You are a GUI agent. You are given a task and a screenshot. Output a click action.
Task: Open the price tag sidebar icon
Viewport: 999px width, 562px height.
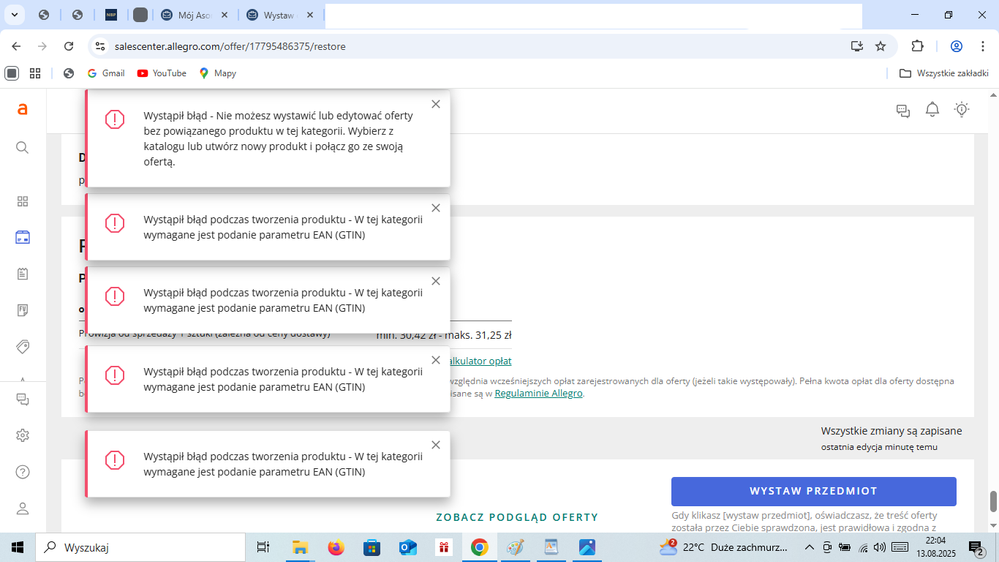coord(22,347)
